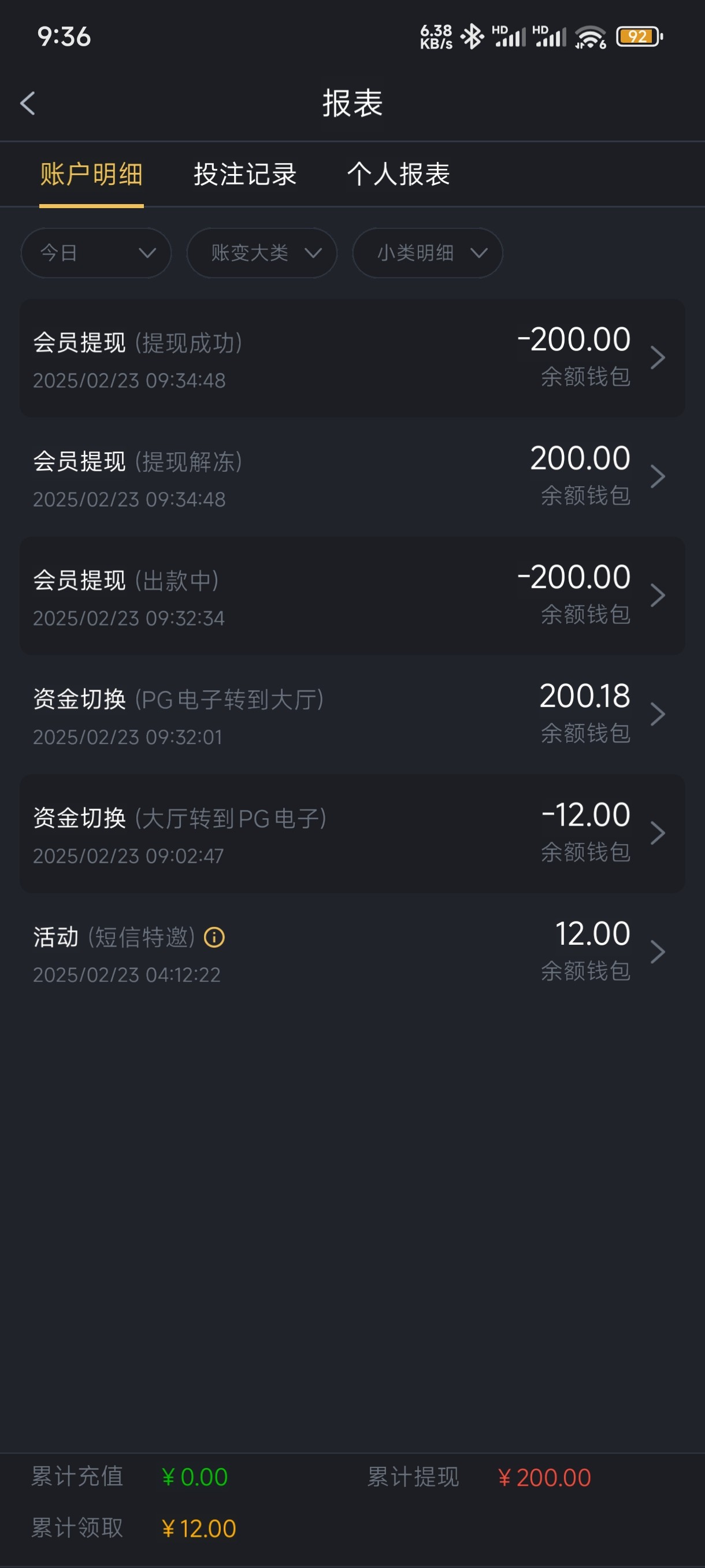Tap the 累计充值 ¥0.00 total

[195, 1477]
